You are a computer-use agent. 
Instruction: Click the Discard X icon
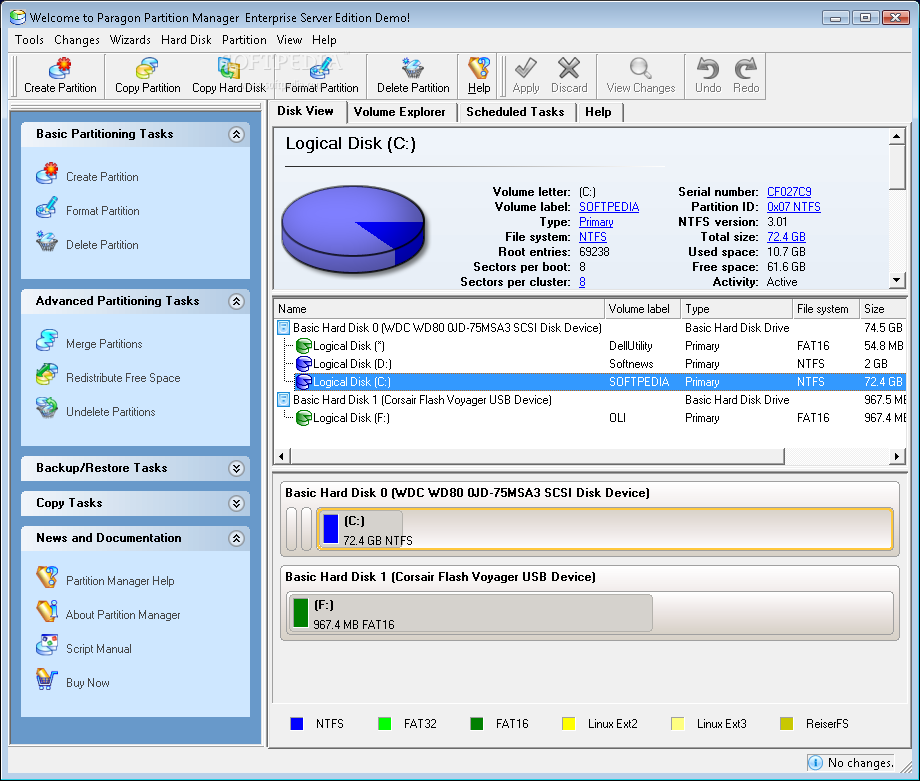[x=569, y=69]
